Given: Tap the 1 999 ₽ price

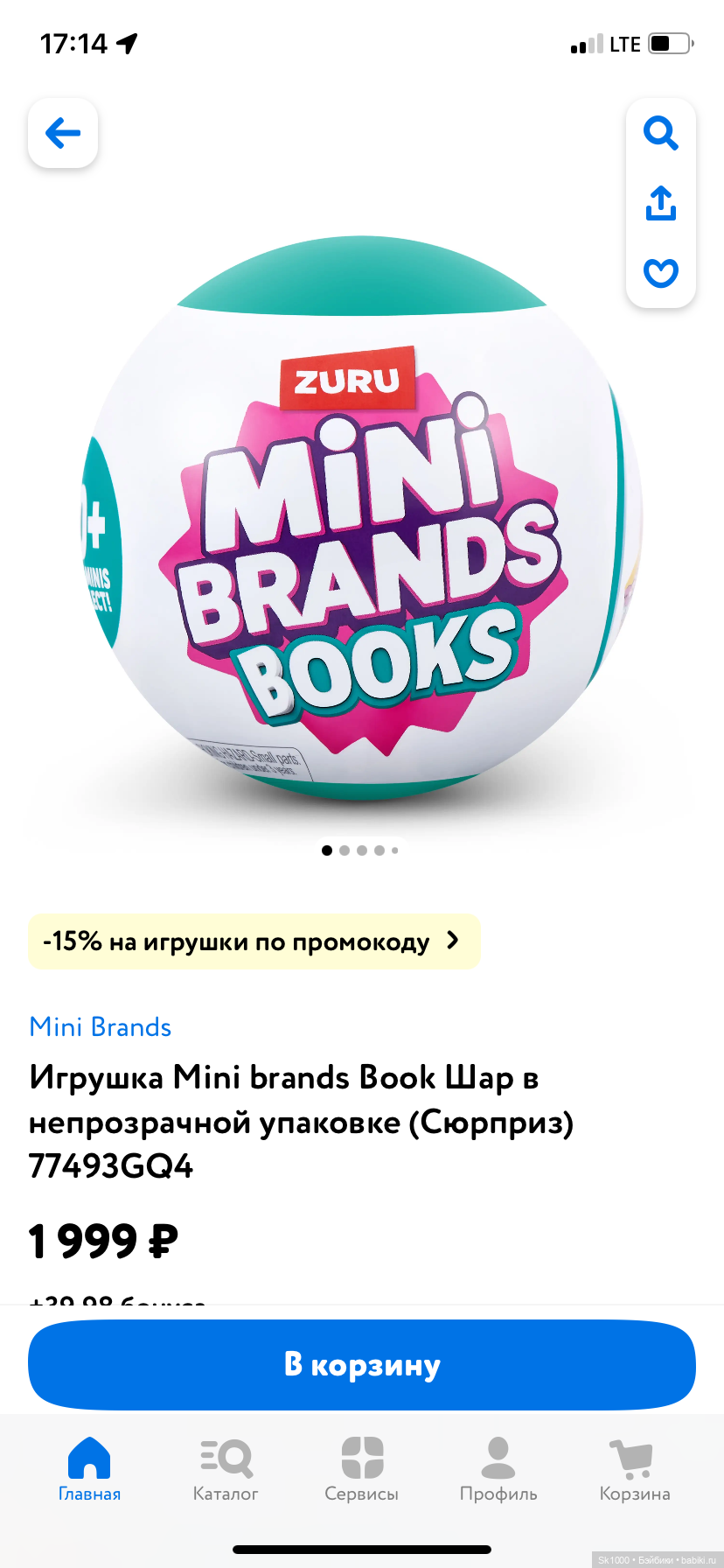Looking at the screenshot, I should coord(103,1241).
